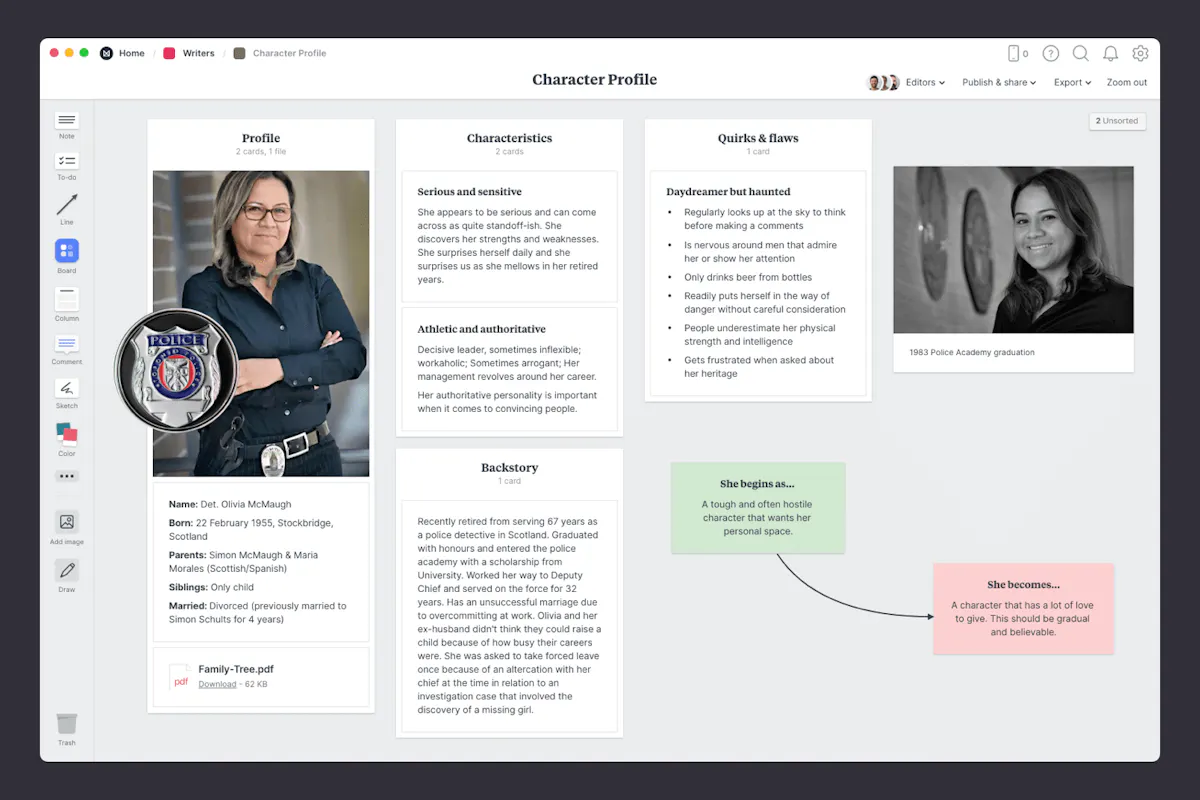Expand the Editors dropdown
The height and width of the screenshot is (800, 1200).
(x=925, y=83)
